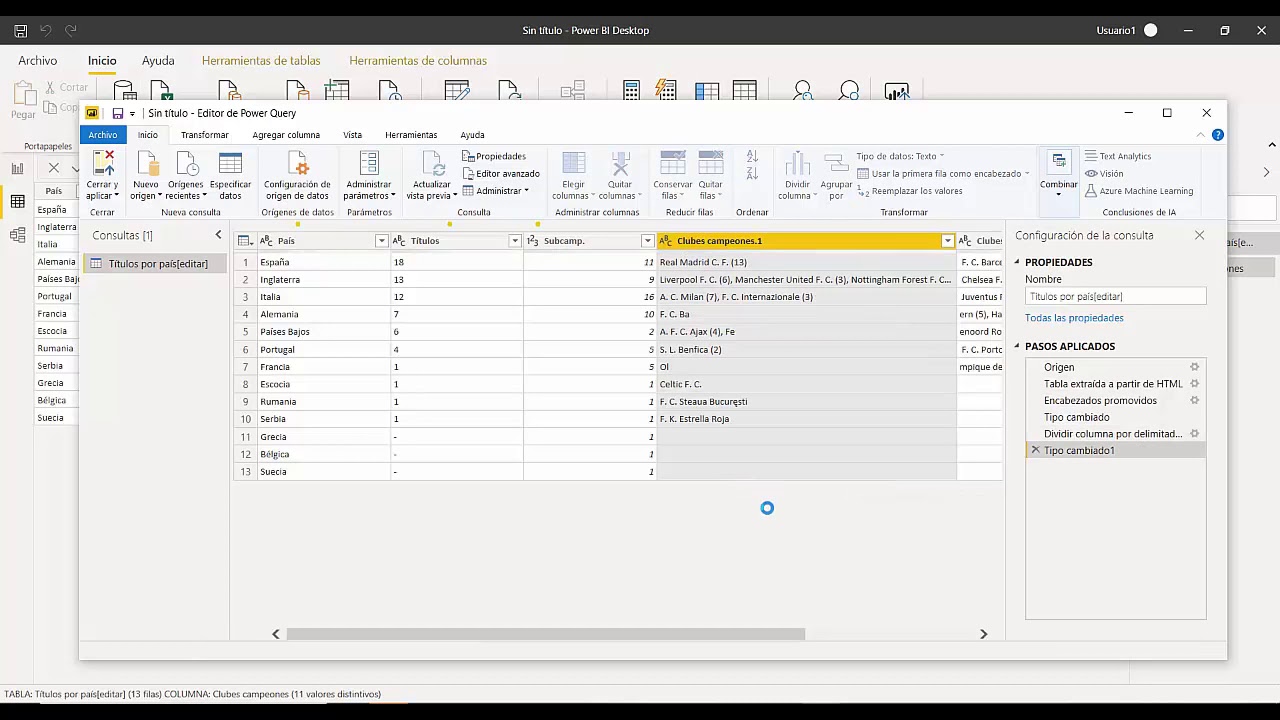Click the Conservar filas icon
The image size is (1280, 720).
coord(673,164)
